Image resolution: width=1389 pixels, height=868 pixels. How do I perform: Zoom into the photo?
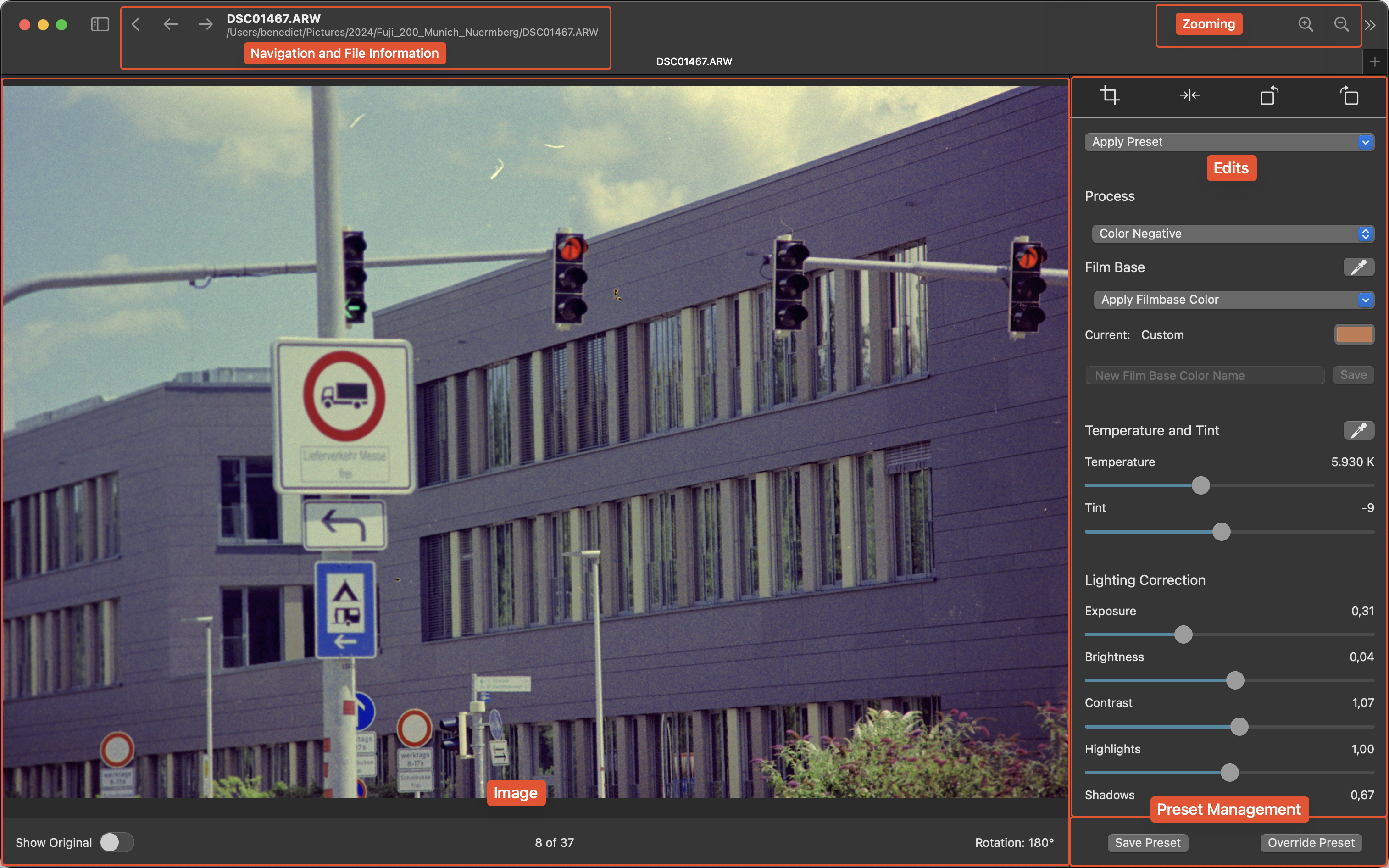(1305, 24)
